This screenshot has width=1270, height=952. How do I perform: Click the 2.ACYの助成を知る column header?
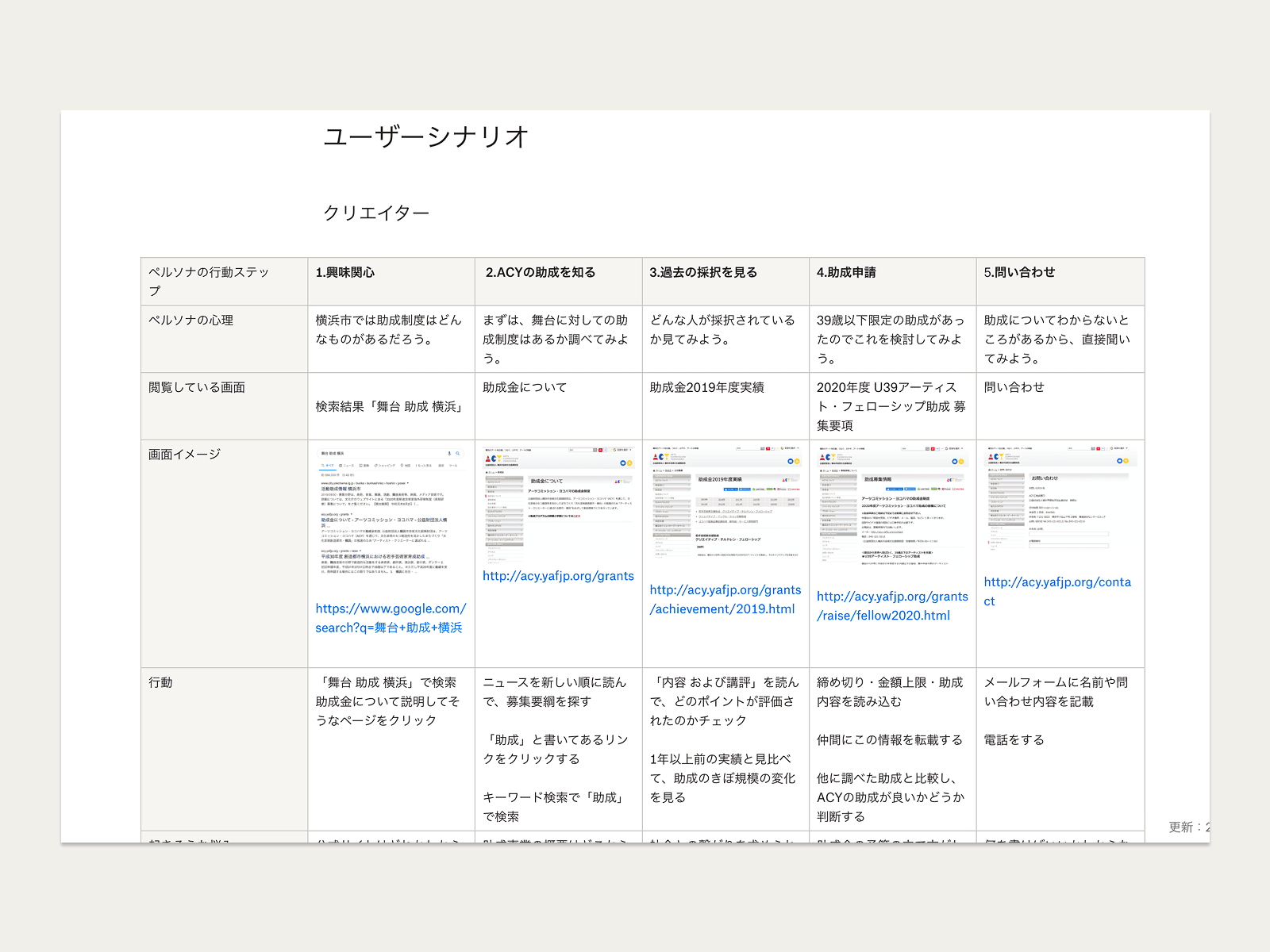point(559,282)
